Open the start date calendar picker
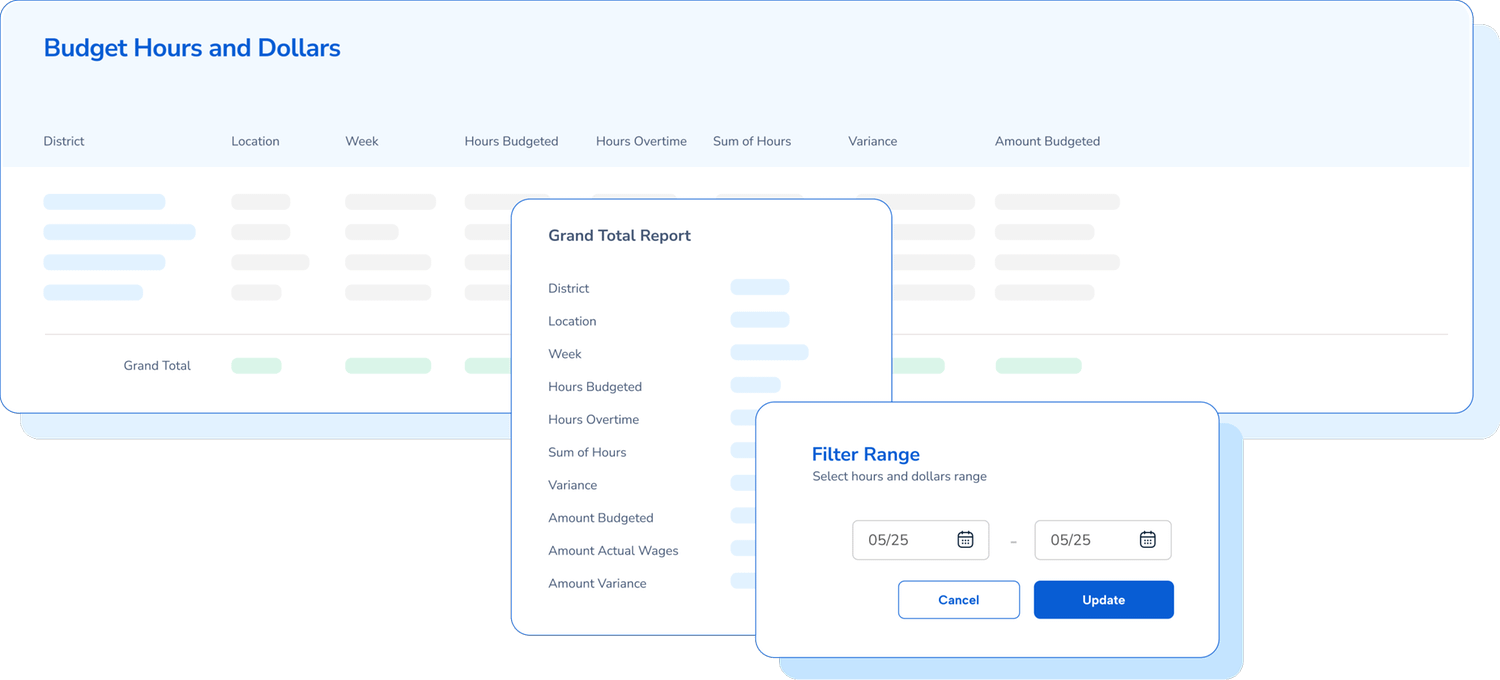This screenshot has width=1500, height=680. (965, 540)
